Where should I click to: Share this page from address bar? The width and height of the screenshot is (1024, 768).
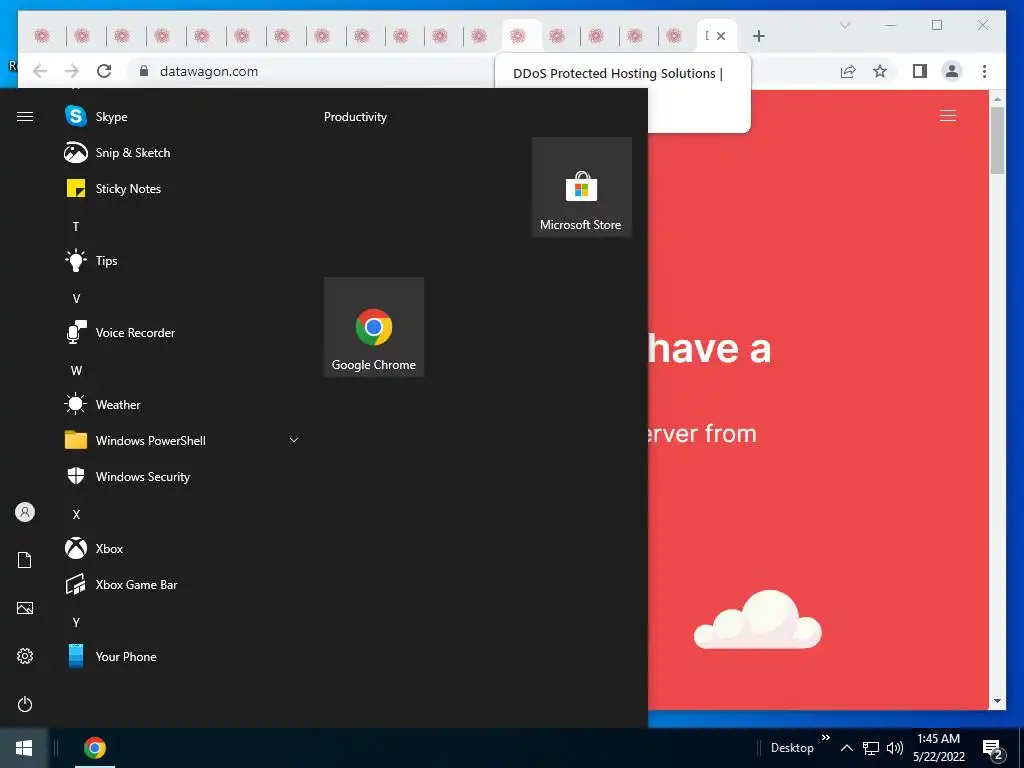tap(848, 71)
